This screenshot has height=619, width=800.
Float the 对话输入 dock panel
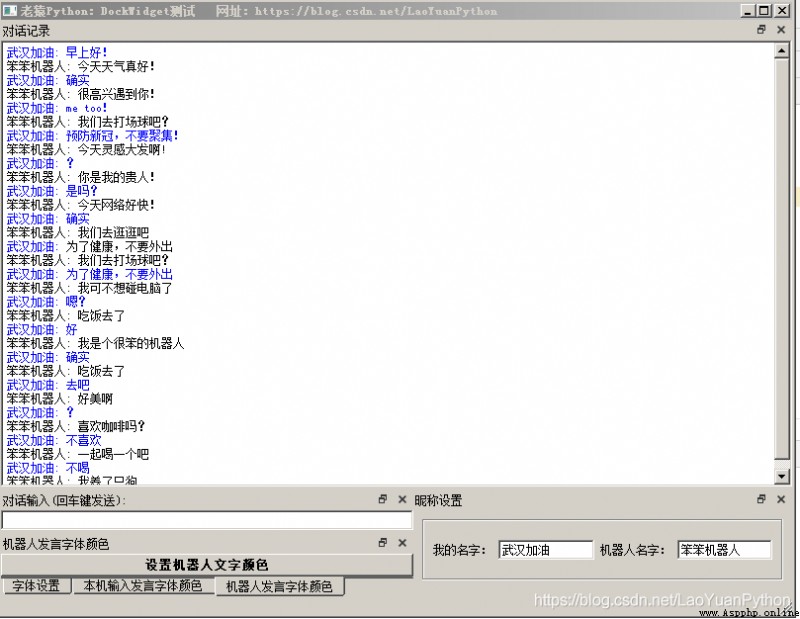coord(383,499)
